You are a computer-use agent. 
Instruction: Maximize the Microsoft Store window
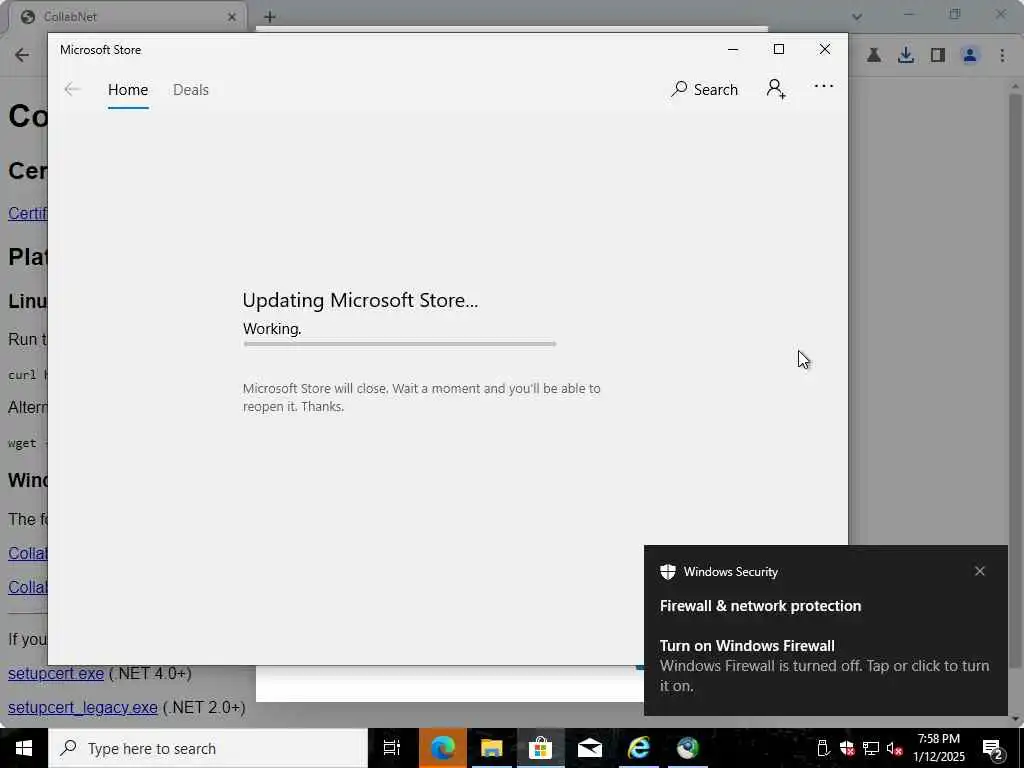click(778, 50)
